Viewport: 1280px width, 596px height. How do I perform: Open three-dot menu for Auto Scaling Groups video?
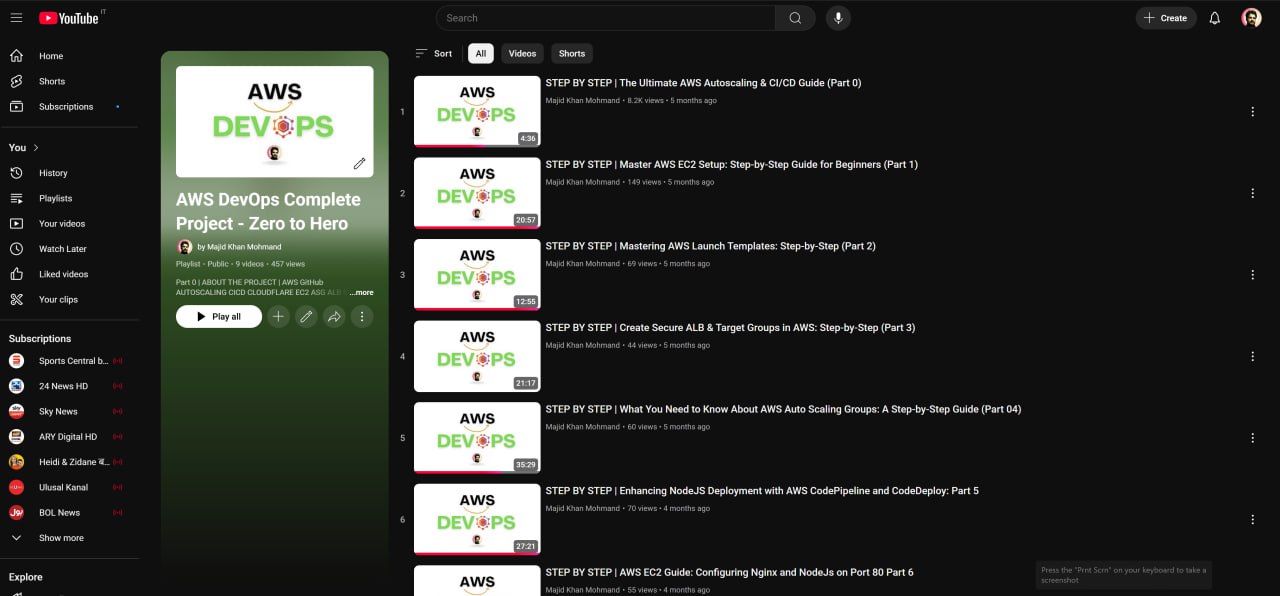[x=1252, y=438]
